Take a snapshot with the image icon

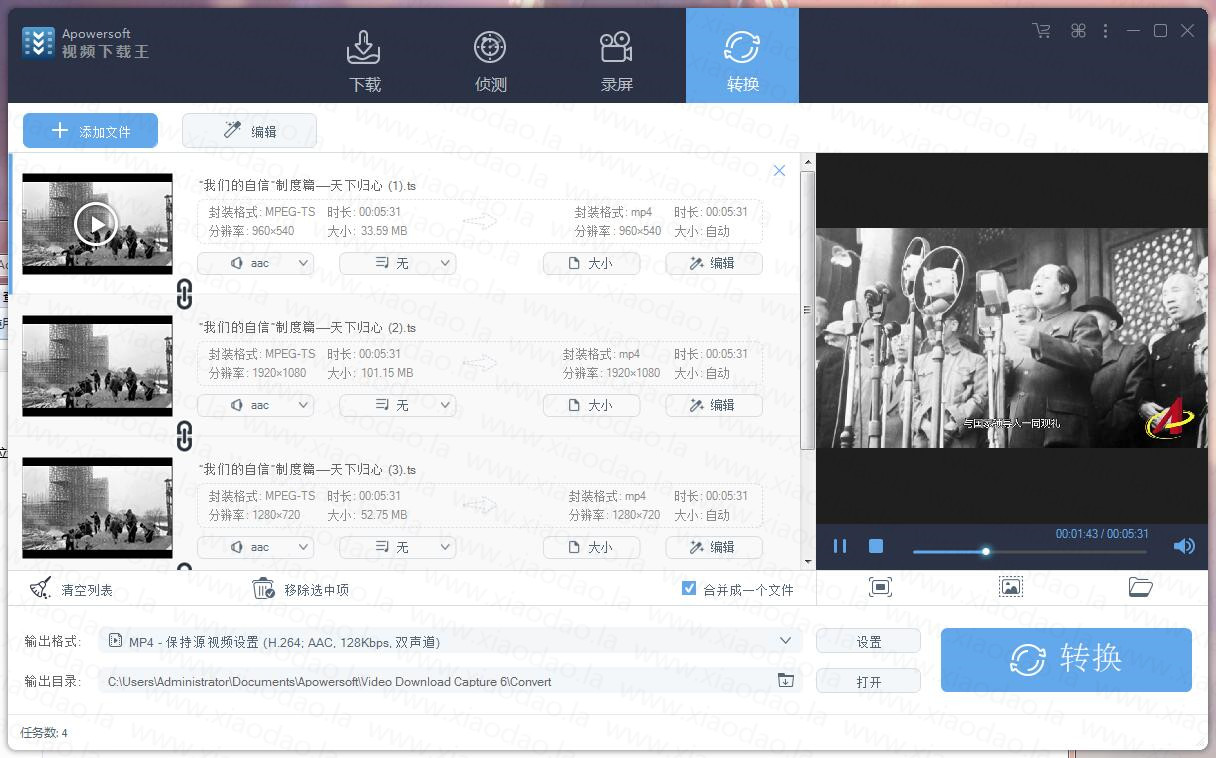click(1011, 587)
